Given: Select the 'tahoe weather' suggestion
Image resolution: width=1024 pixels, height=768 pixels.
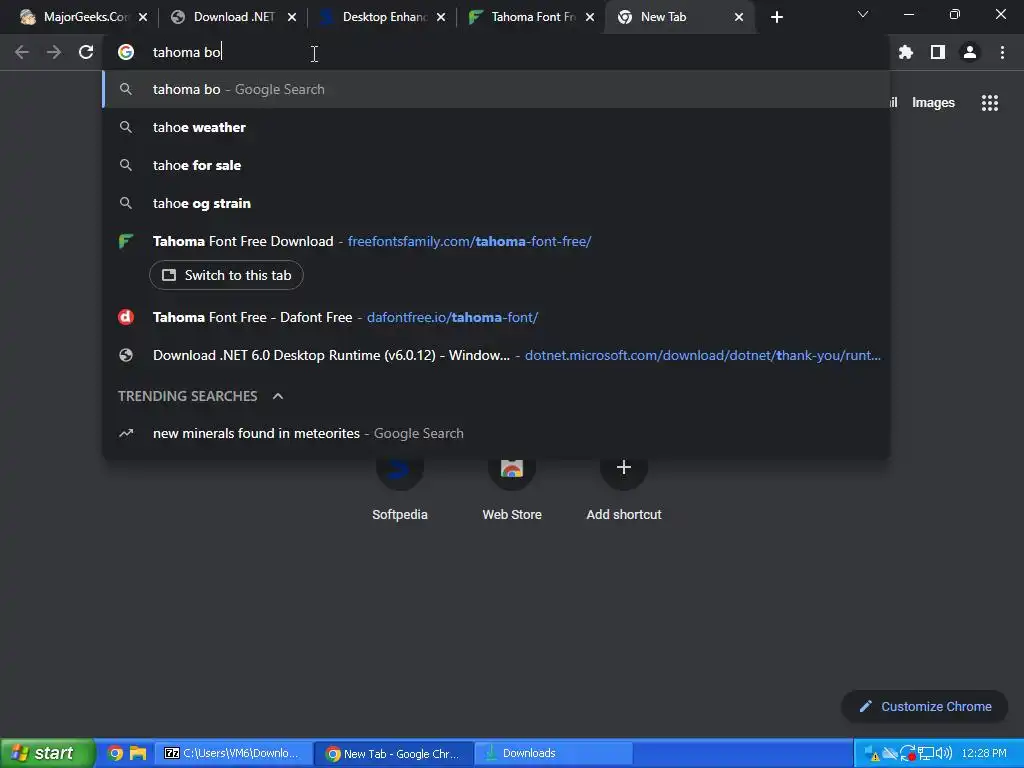Looking at the screenshot, I should (x=496, y=127).
